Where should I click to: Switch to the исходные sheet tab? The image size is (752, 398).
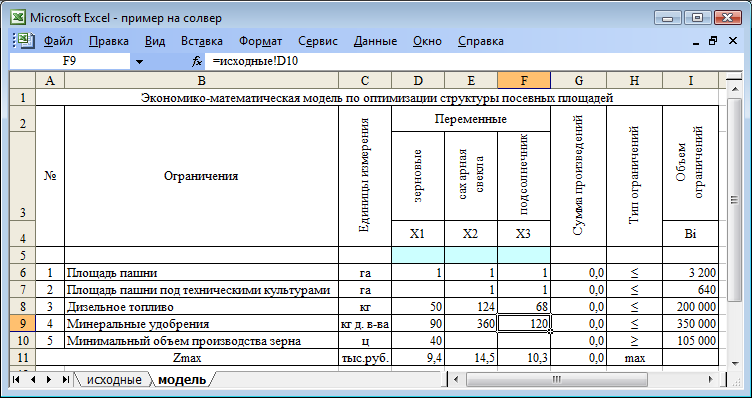pyautogui.click(x=114, y=380)
